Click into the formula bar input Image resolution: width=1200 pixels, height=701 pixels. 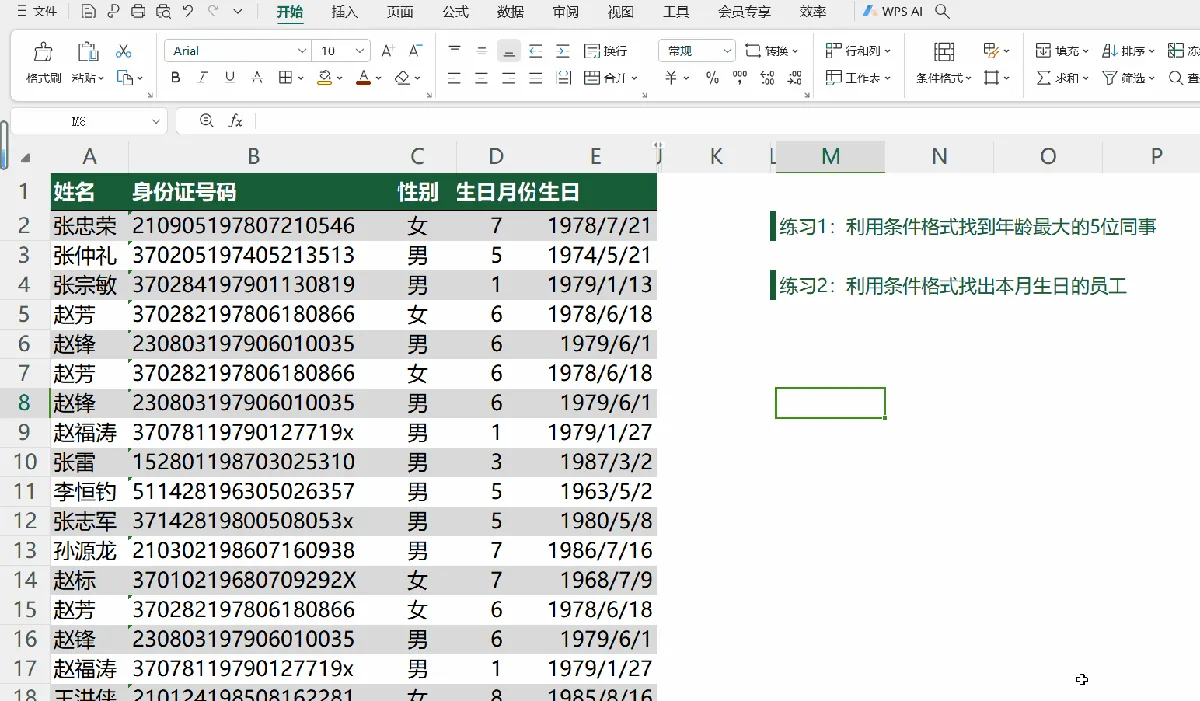pyautogui.click(x=727, y=121)
